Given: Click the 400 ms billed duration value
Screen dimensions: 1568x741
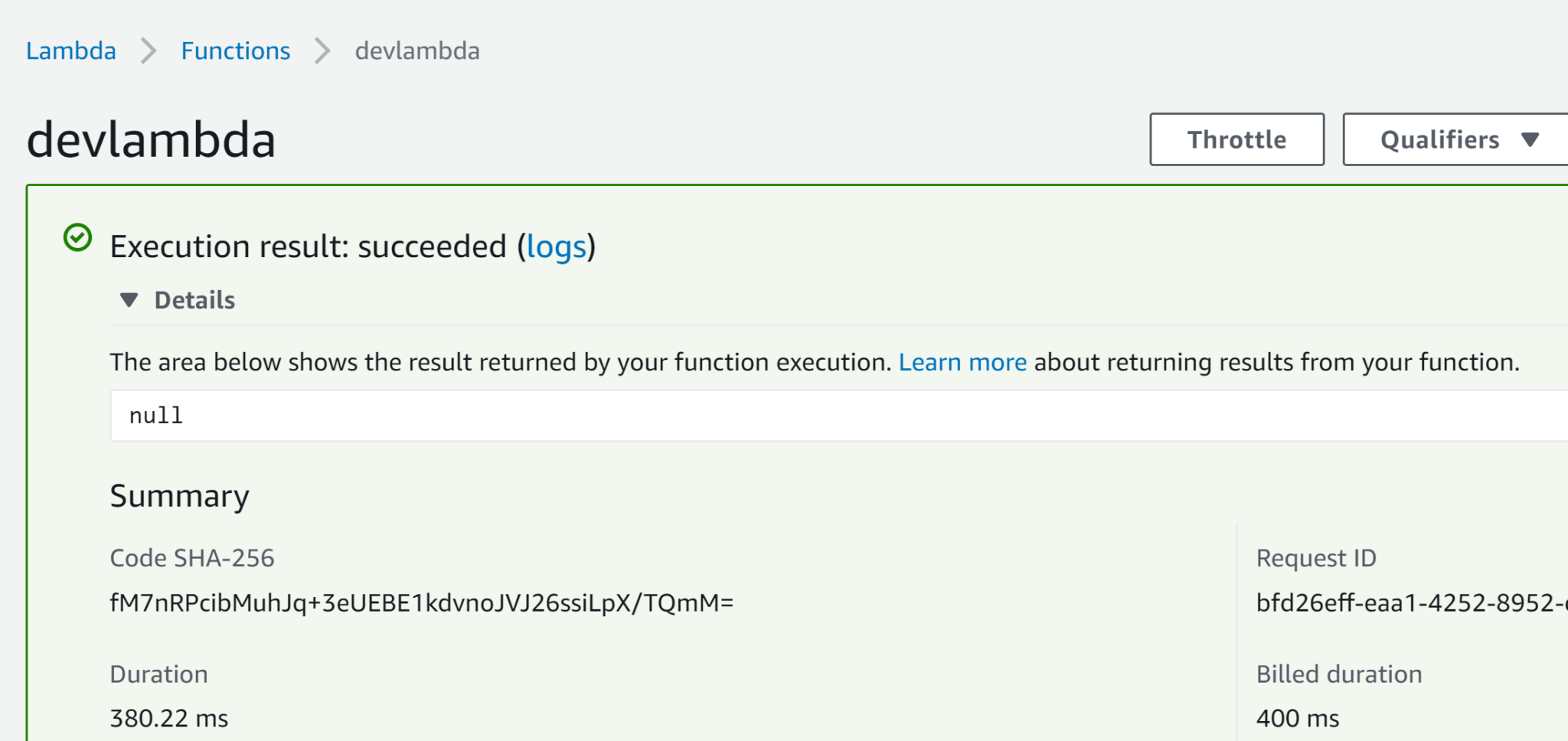Looking at the screenshot, I should [1298, 719].
